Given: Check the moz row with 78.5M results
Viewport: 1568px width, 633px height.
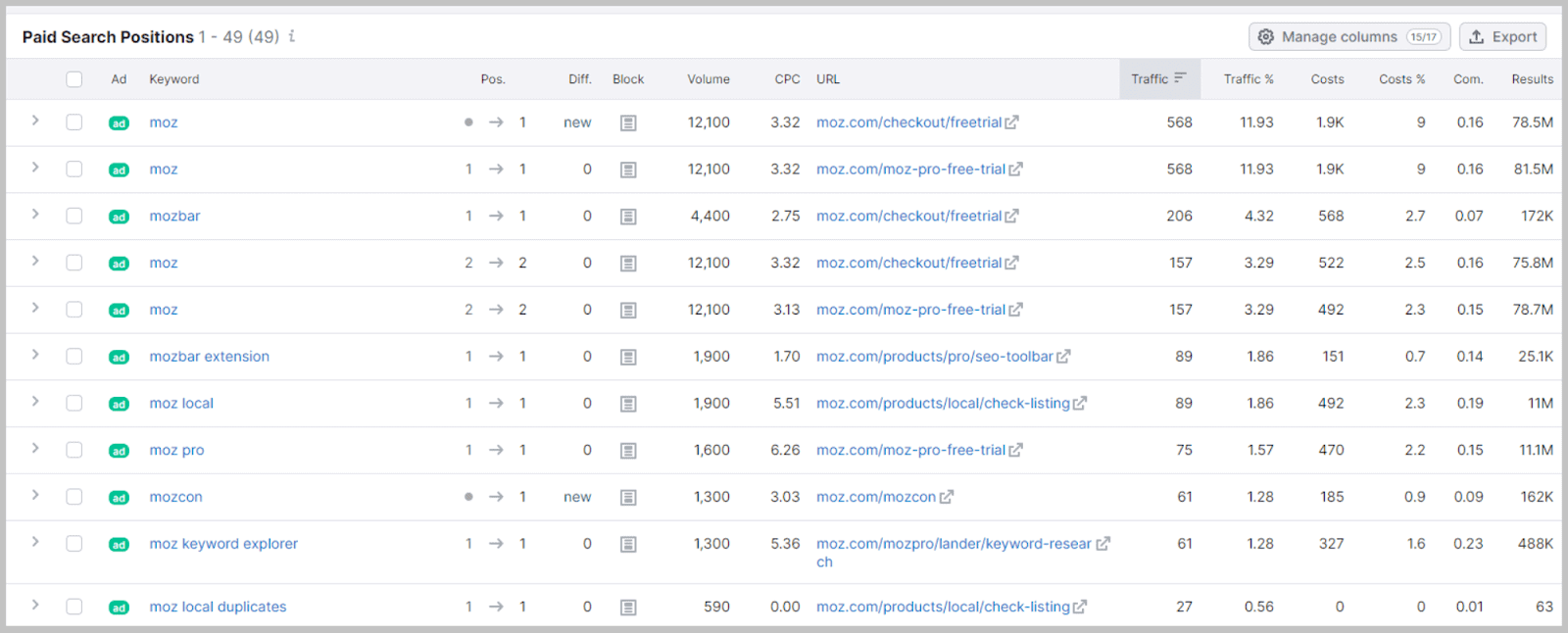Looking at the screenshot, I should pos(74,122).
